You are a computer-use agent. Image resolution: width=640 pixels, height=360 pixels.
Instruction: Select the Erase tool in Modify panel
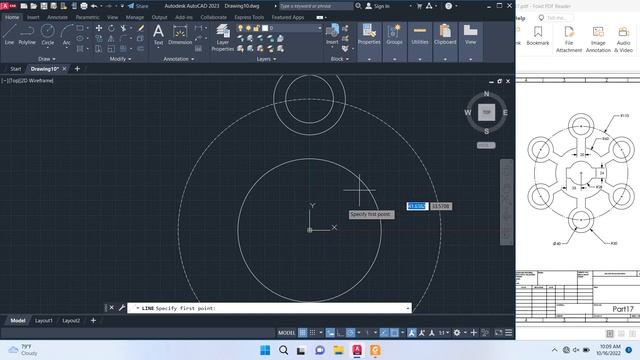pyautogui.click(x=141, y=28)
